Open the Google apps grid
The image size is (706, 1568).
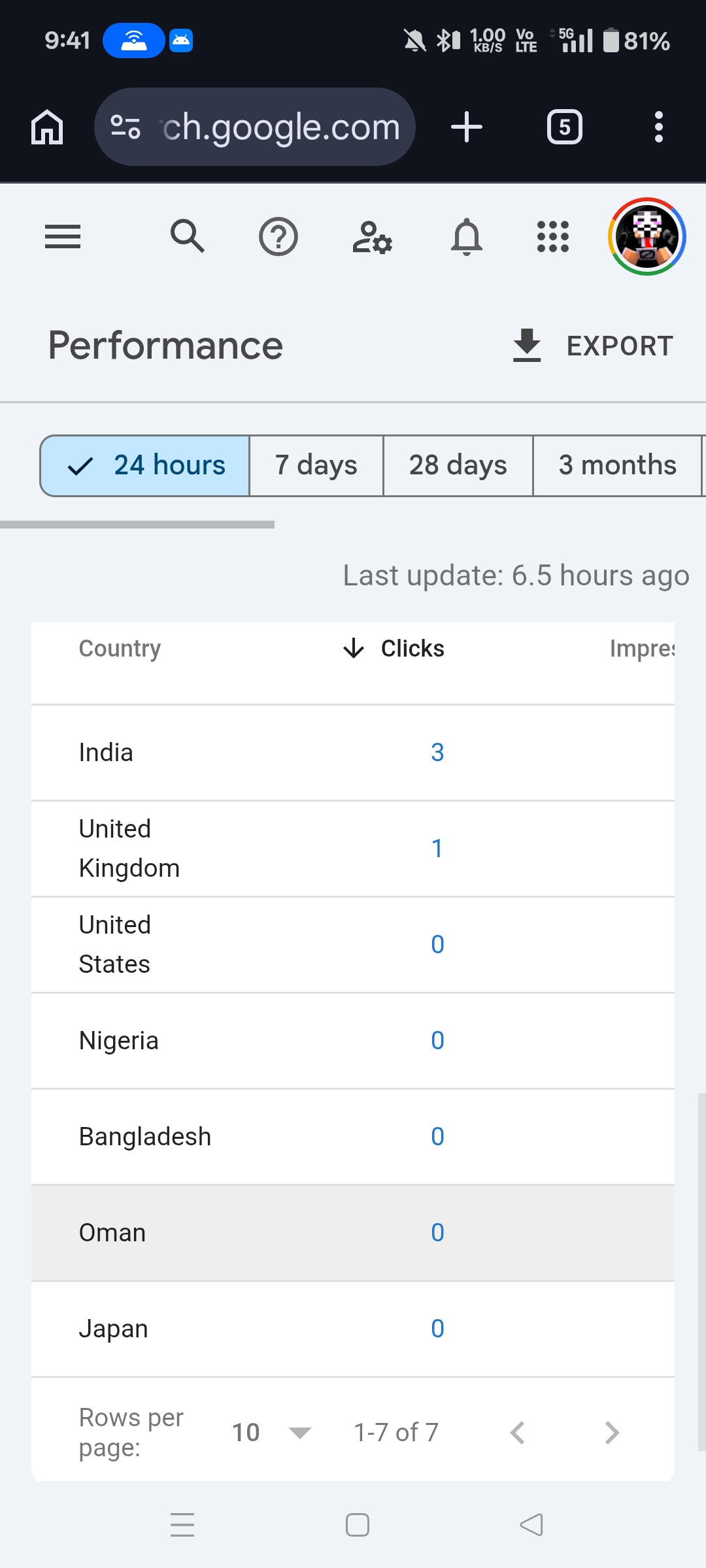tap(553, 237)
